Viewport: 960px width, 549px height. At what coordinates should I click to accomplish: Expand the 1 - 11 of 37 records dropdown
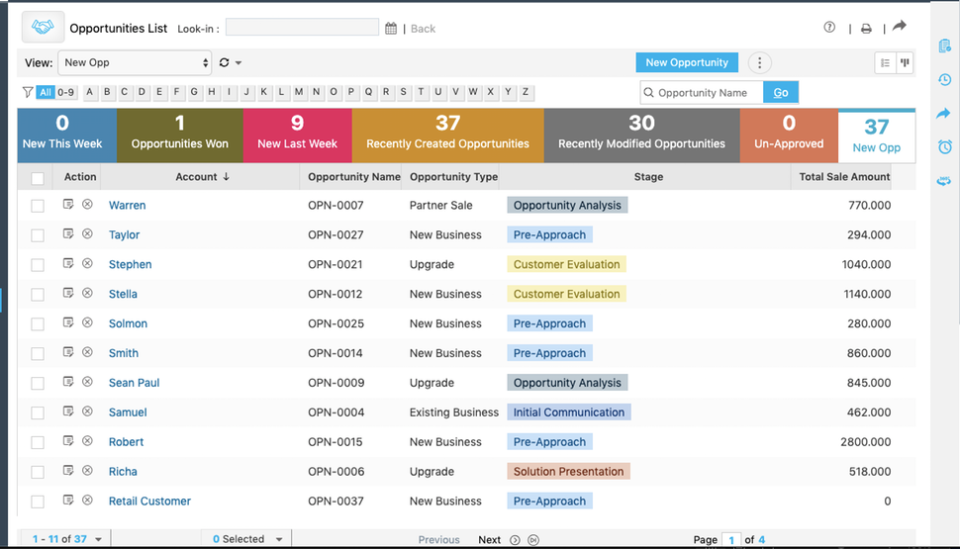(x=67, y=539)
